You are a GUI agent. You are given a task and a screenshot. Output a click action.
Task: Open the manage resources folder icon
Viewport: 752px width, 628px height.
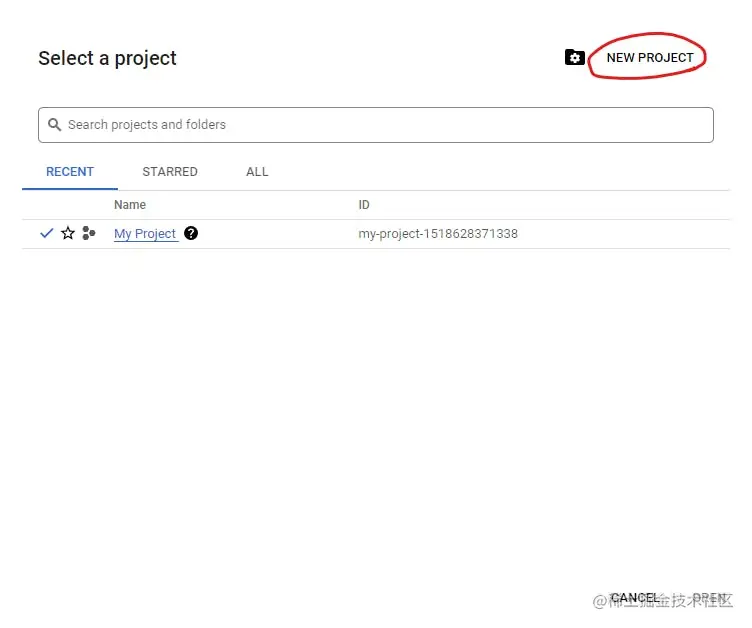[x=574, y=58]
